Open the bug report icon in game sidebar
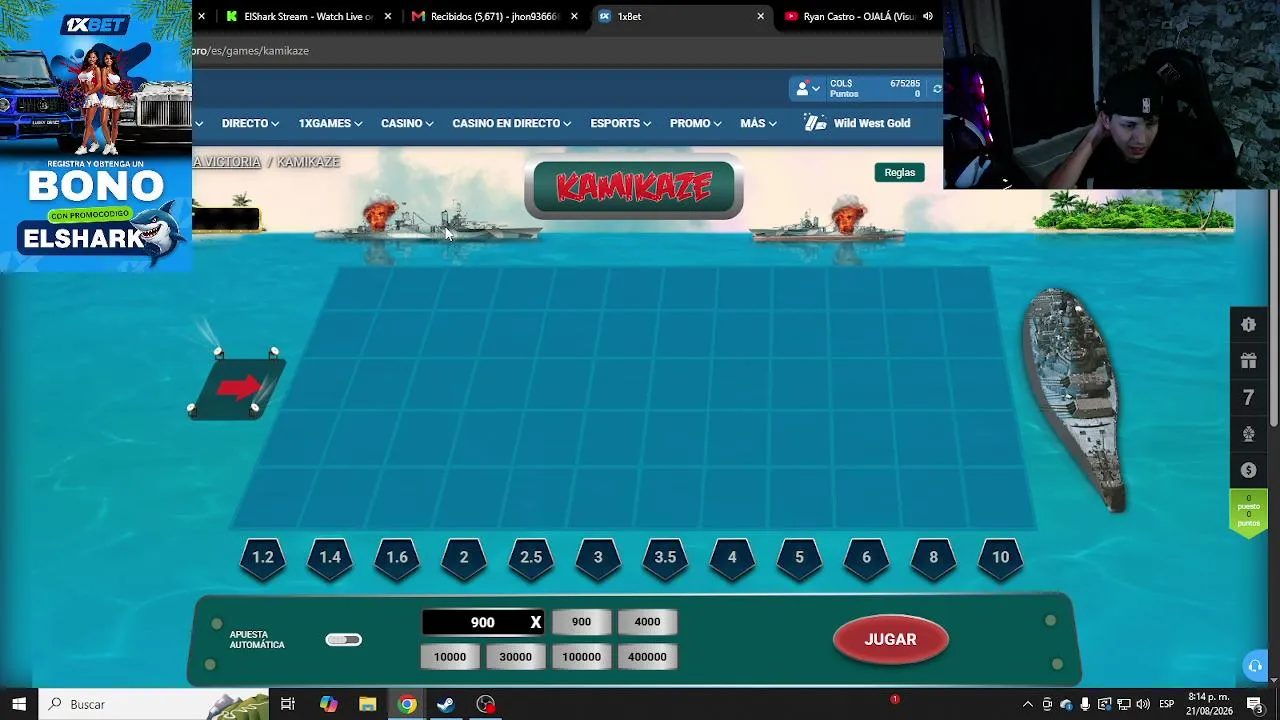Image resolution: width=1280 pixels, height=720 pixels. (1248, 324)
